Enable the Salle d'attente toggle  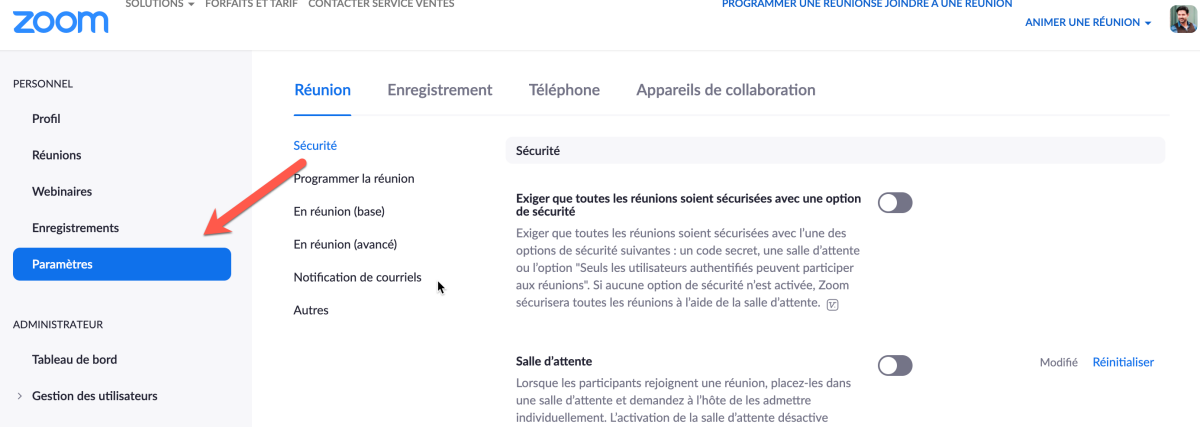(895, 365)
